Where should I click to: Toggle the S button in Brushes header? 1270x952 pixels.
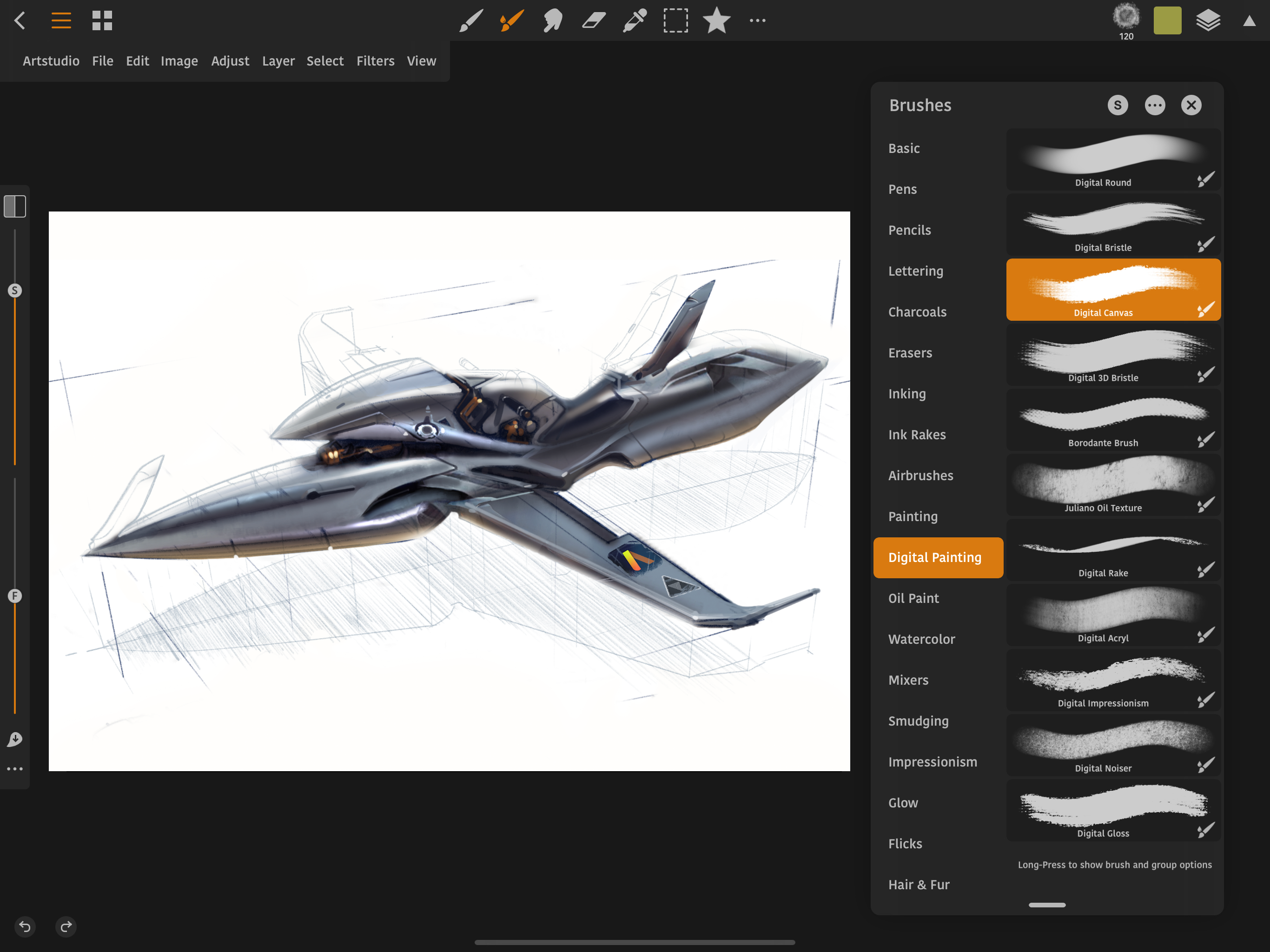click(1117, 105)
